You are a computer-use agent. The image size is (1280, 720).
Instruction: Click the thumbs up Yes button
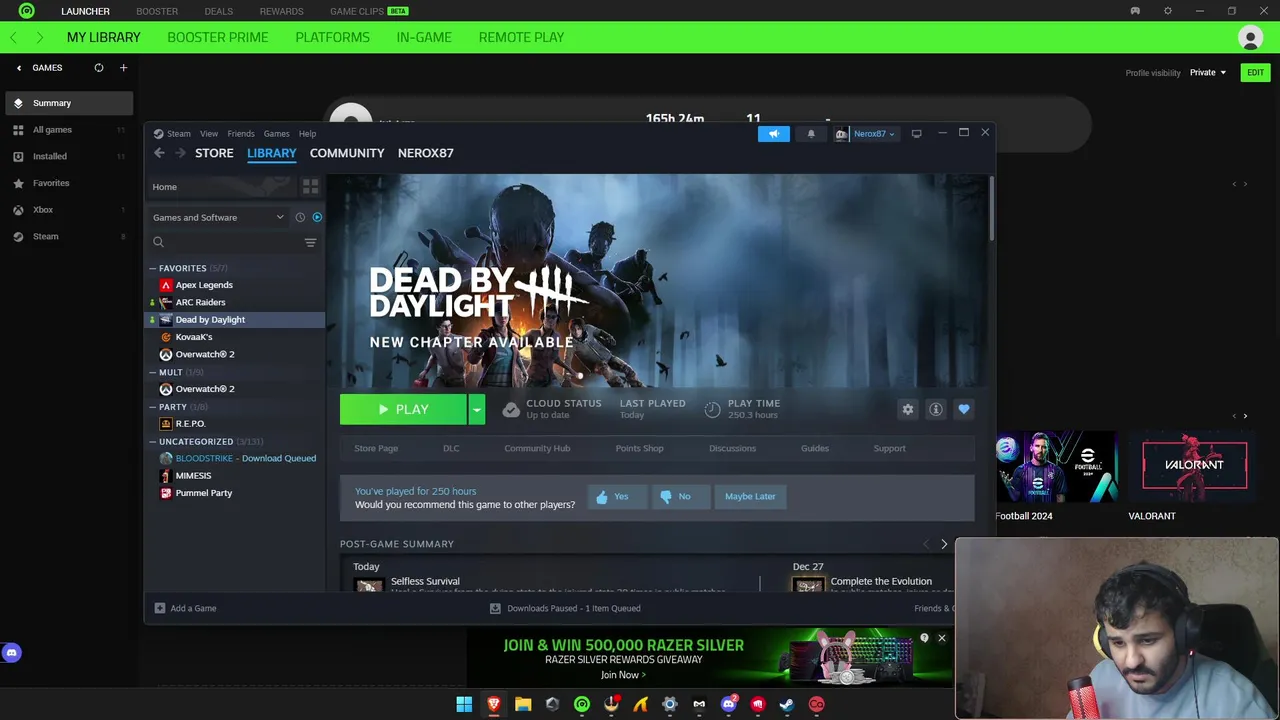tap(617, 496)
